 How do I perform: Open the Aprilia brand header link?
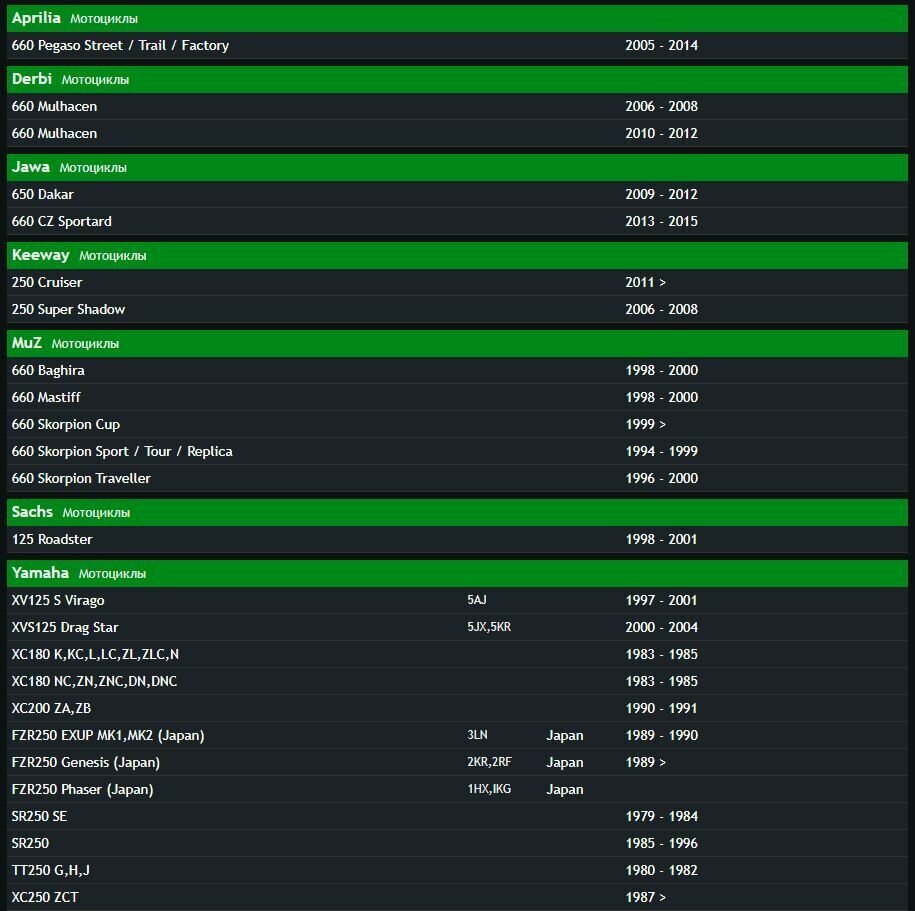[x=36, y=18]
